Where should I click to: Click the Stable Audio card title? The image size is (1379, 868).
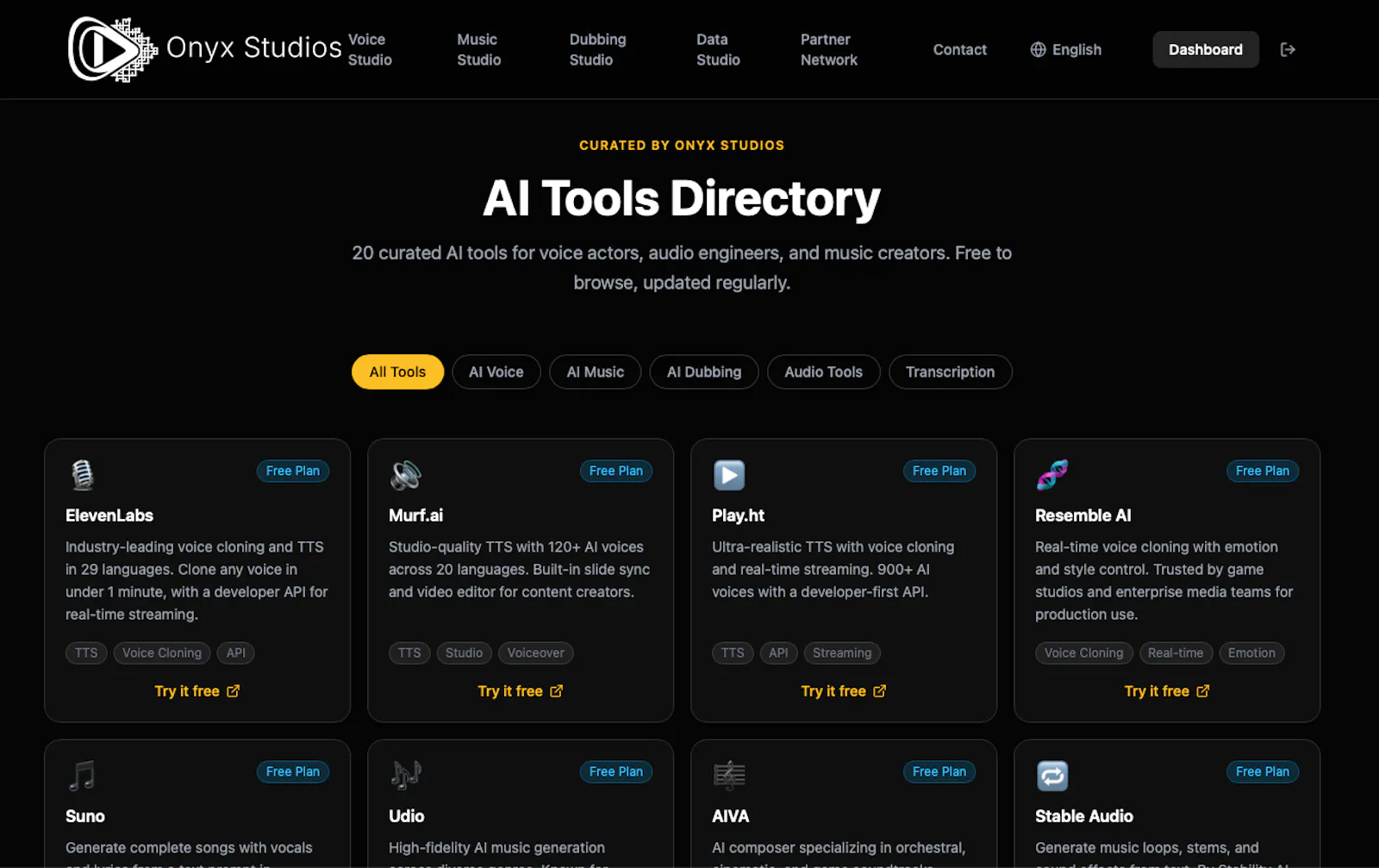(x=1083, y=816)
